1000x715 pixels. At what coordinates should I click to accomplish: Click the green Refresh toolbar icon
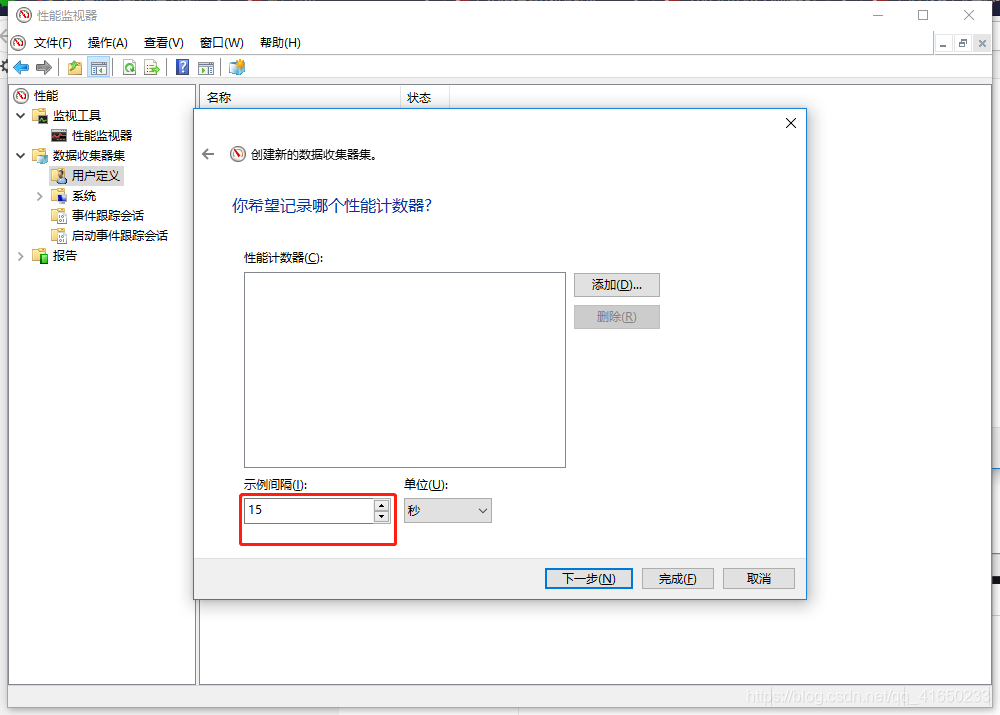tap(129, 67)
